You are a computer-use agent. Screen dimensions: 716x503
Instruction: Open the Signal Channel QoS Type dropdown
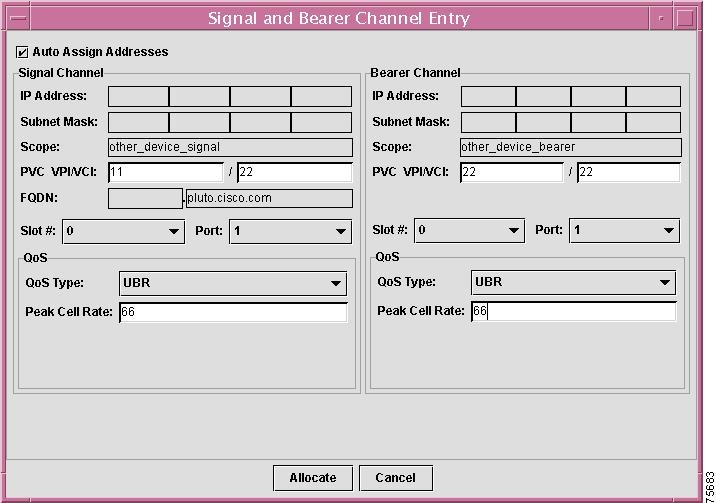point(232,283)
